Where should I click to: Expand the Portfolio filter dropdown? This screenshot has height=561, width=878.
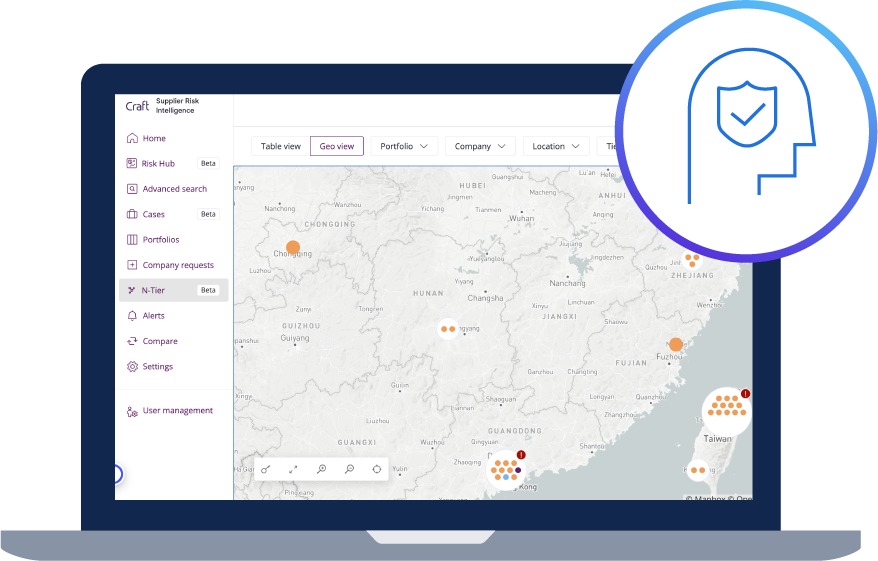[404, 146]
